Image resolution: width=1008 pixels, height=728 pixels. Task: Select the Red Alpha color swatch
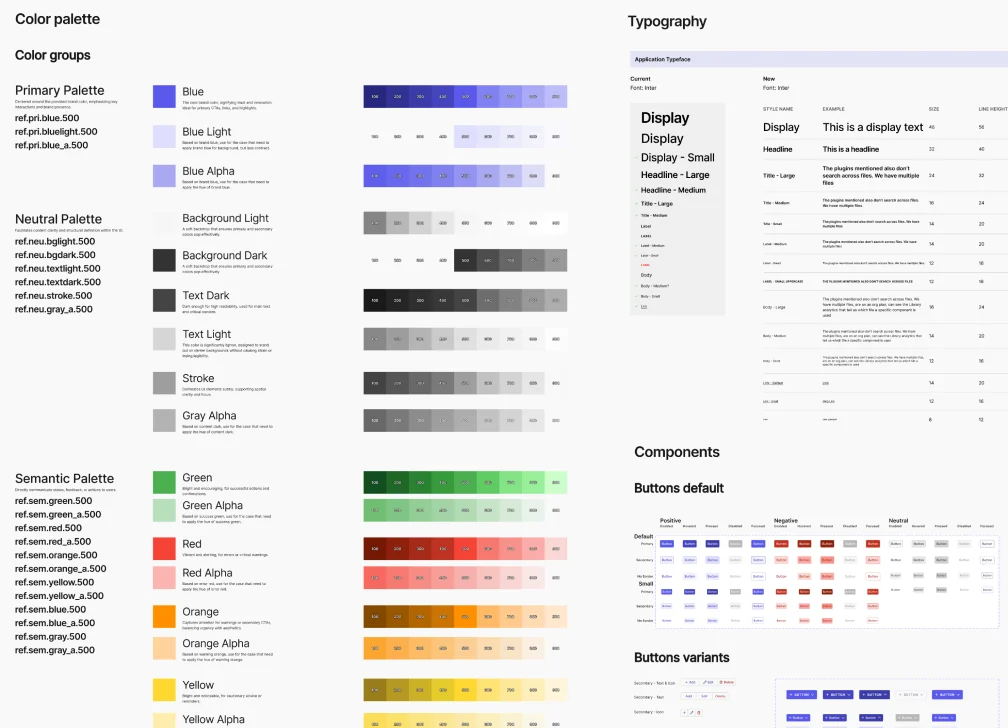[x=164, y=578]
